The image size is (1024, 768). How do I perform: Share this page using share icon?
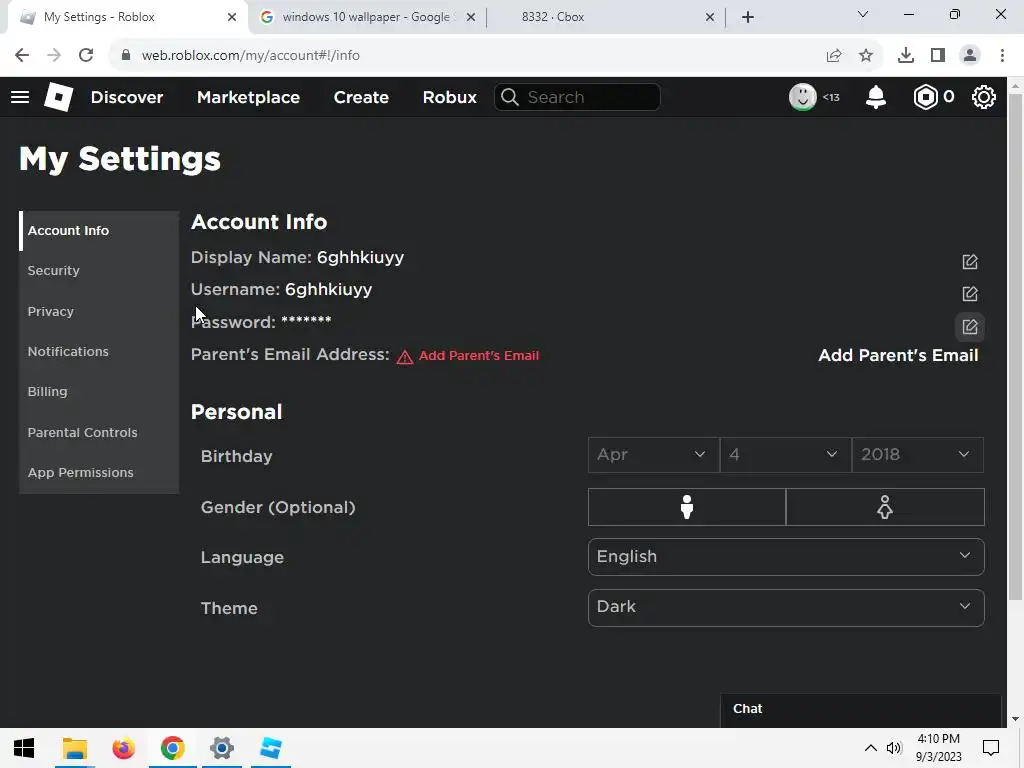834,56
